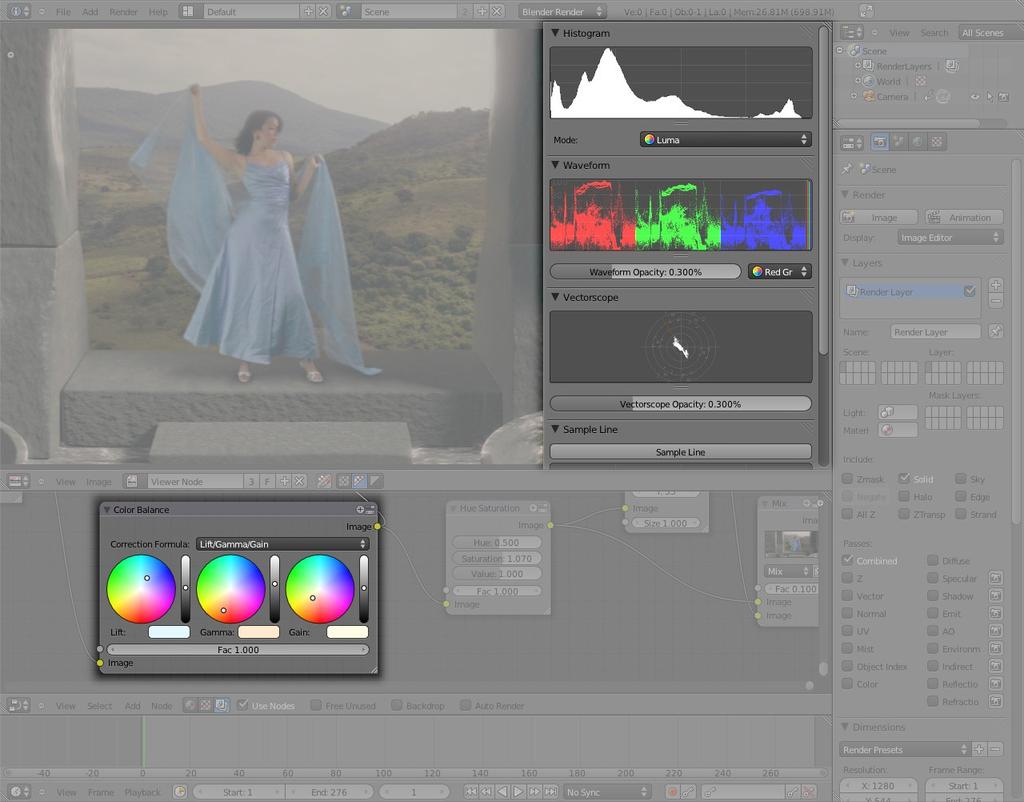Toggle the Diffuse pass checkbox
Screen dimensions: 1024x802
(x=933, y=560)
